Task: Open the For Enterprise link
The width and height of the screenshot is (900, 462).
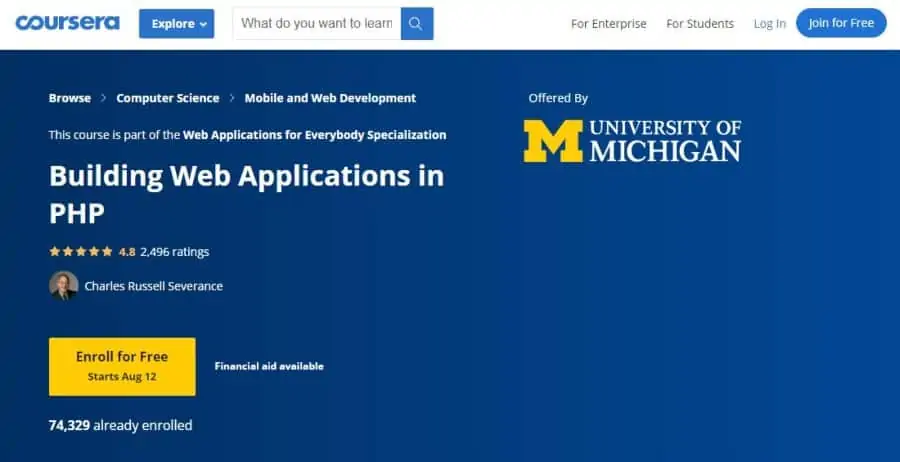Action: coord(608,24)
